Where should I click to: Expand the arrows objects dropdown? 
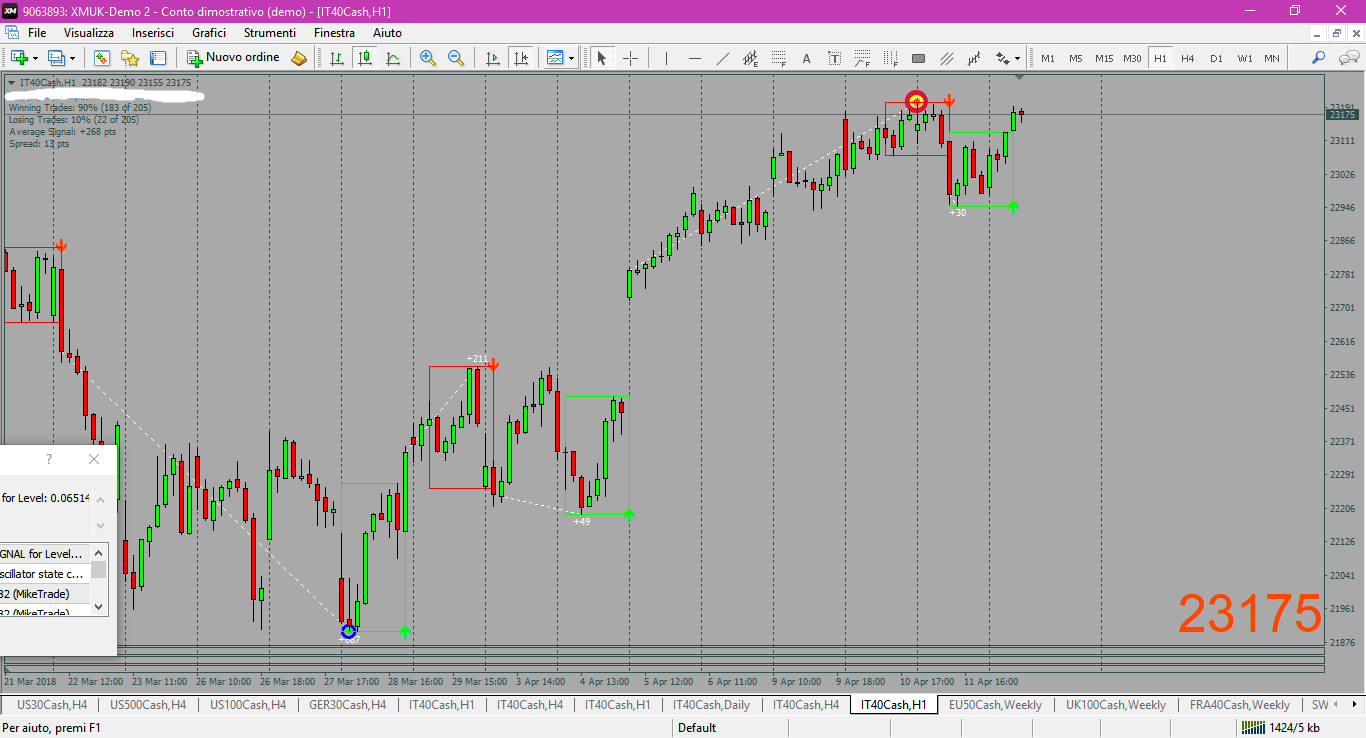coord(1018,58)
